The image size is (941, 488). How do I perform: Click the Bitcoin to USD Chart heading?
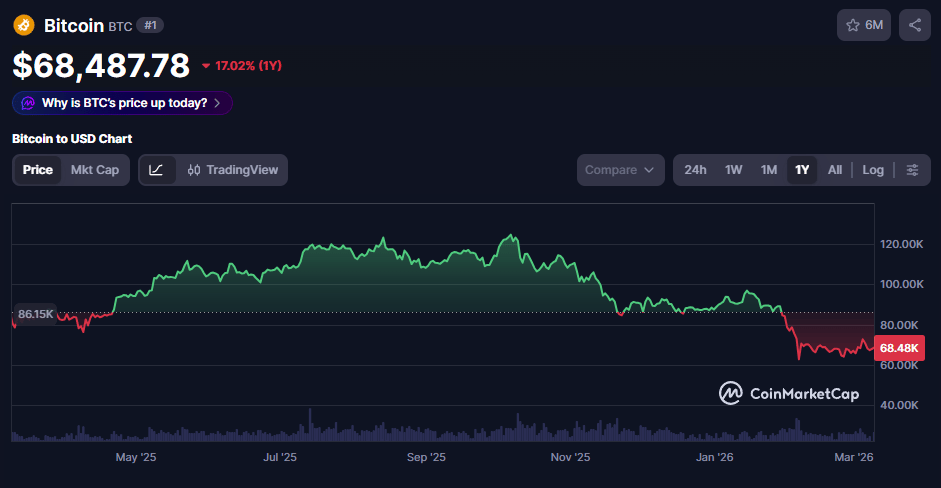72,139
